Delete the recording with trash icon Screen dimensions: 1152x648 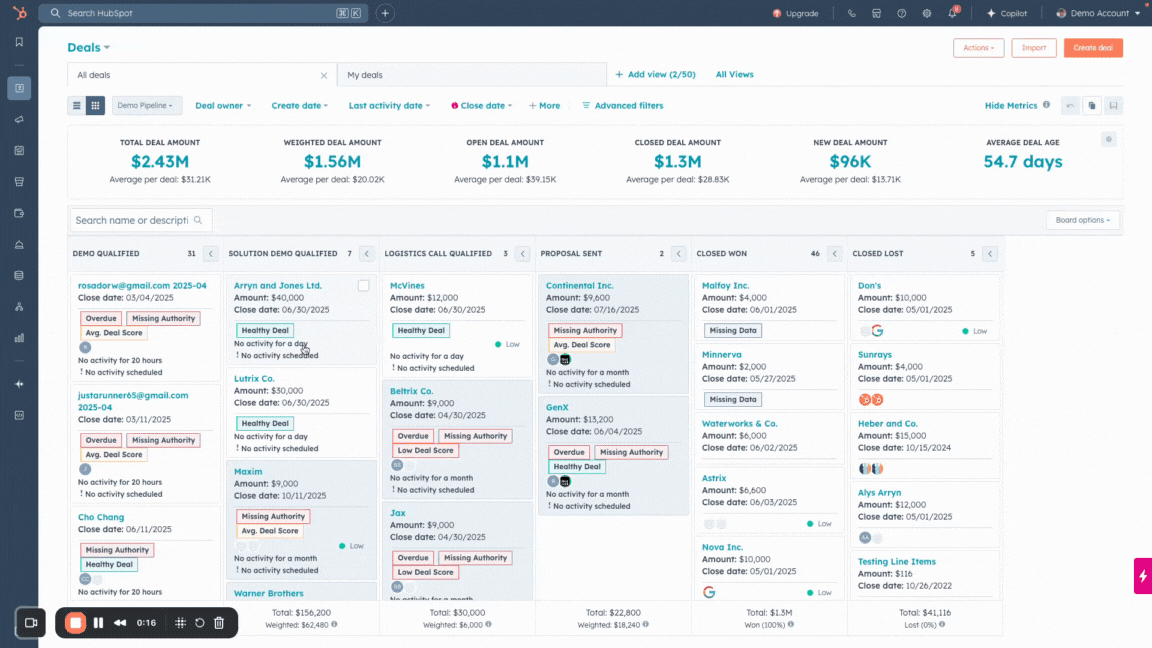point(219,623)
